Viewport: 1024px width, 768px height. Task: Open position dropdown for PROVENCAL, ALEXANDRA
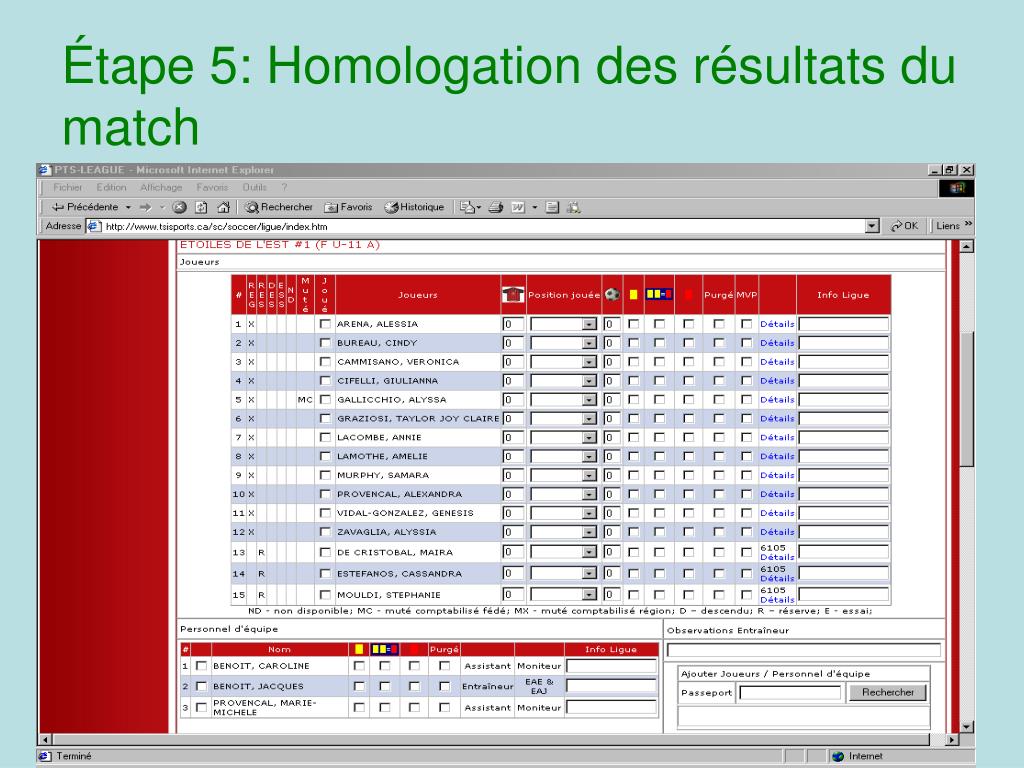(x=589, y=494)
